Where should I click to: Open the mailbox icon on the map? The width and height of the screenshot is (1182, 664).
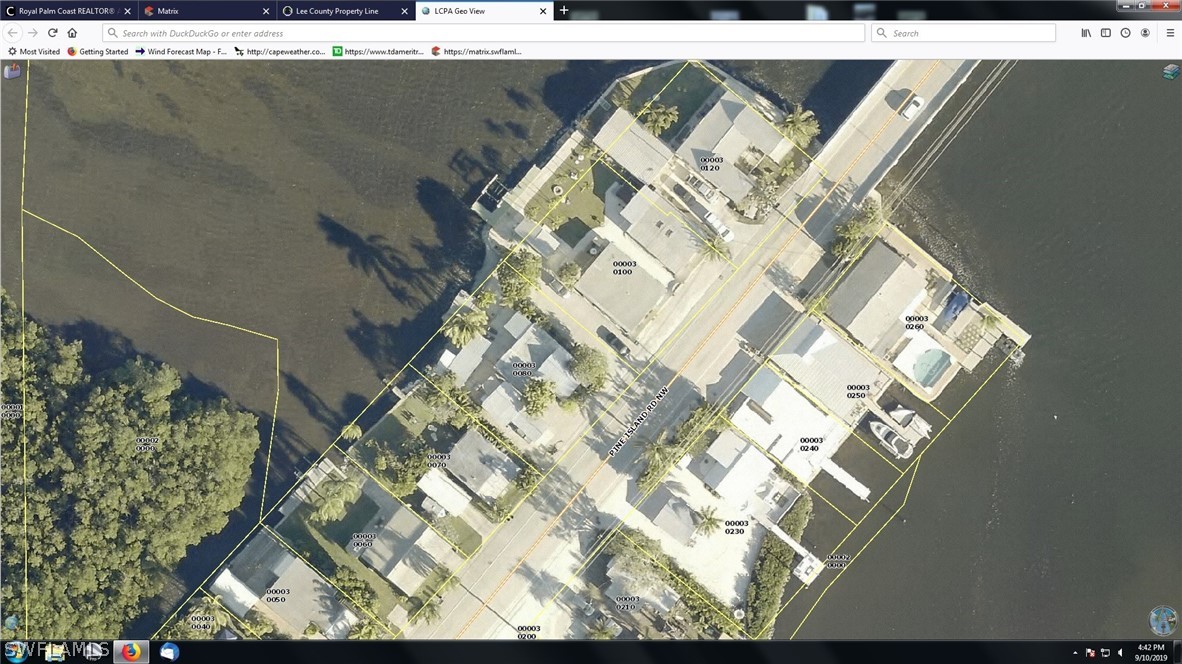(x=12, y=71)
